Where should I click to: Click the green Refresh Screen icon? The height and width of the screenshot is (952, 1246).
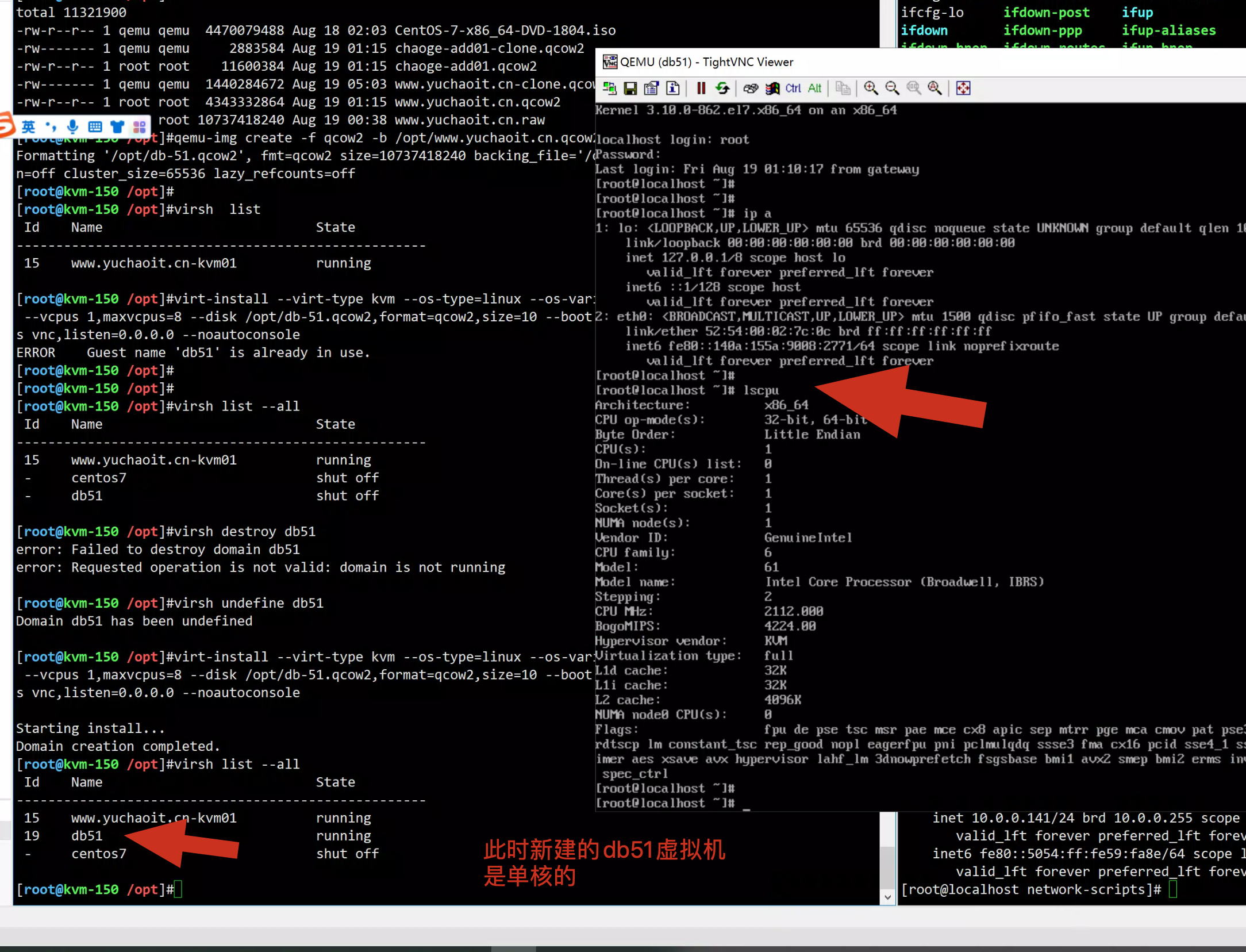[722, 88]
